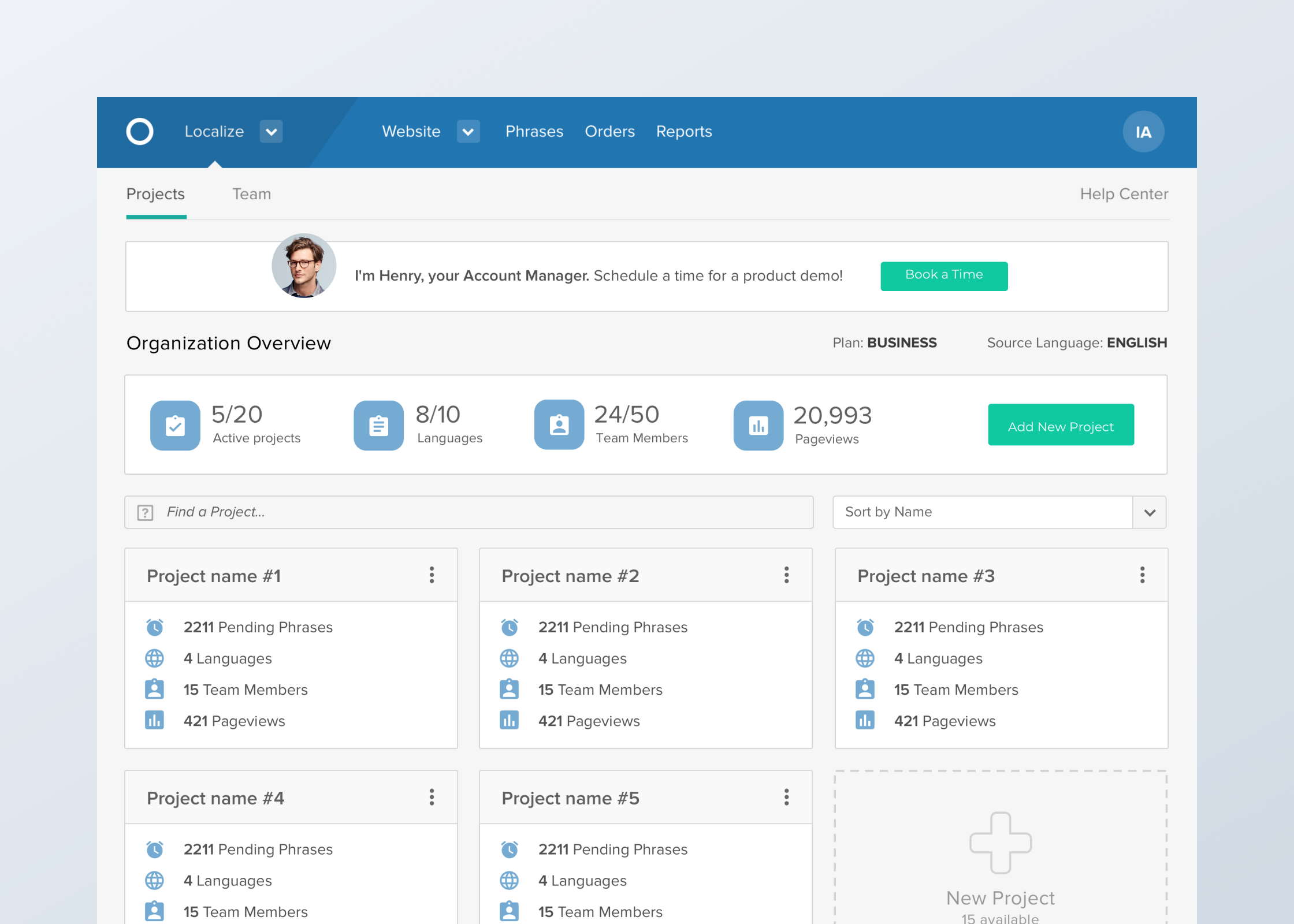Click the help icon in search field
This screenshot has width=1294, height=924.
pos(145,512)
